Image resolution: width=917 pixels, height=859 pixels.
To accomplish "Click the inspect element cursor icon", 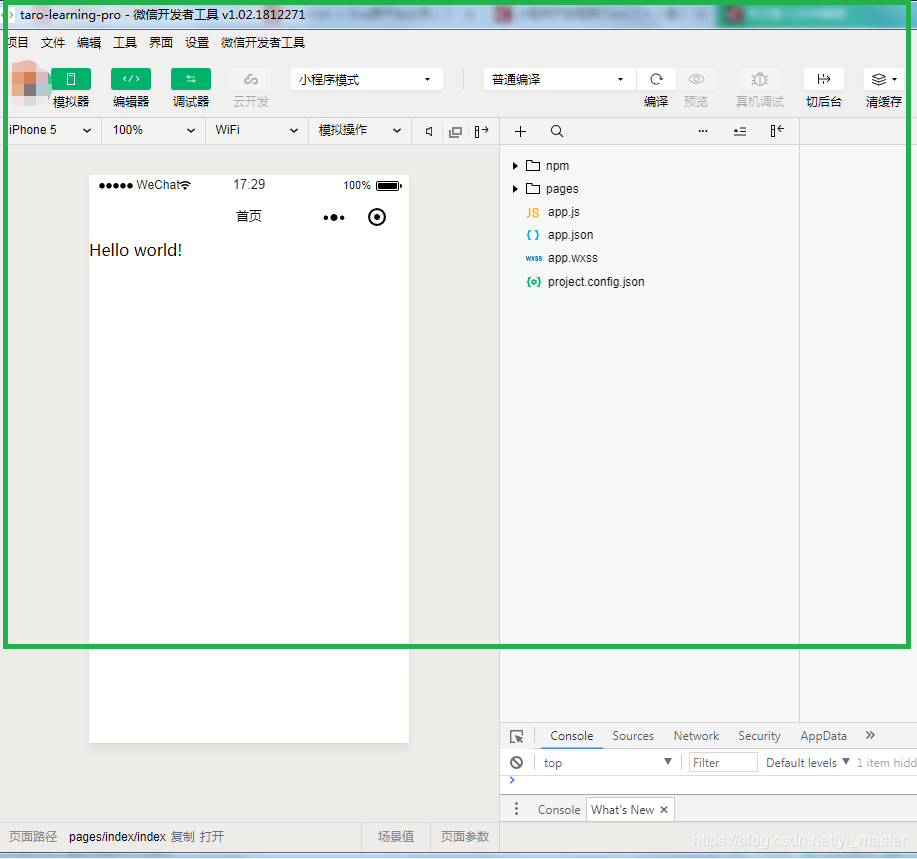I will pyautogui.click(x=516, y=737).
